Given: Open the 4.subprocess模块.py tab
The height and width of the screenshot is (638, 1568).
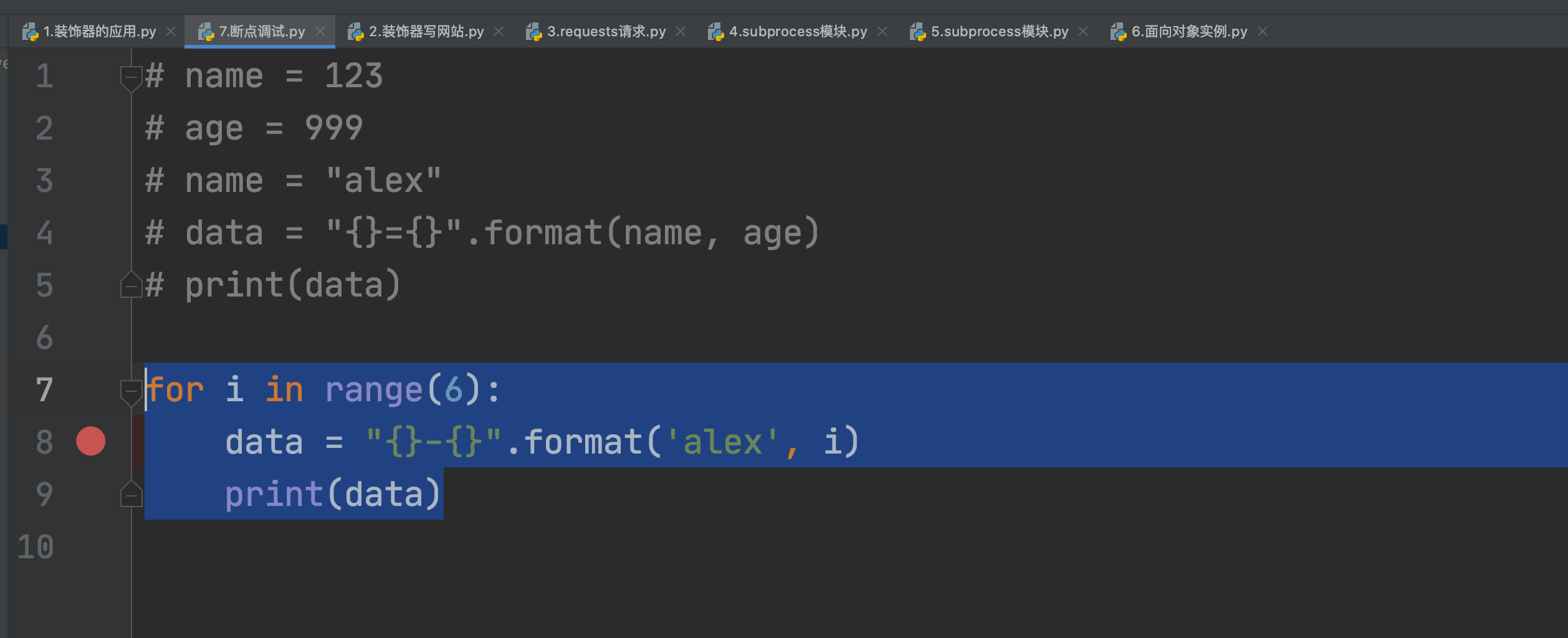Looking at the screenshot, I should click(798, 31).
